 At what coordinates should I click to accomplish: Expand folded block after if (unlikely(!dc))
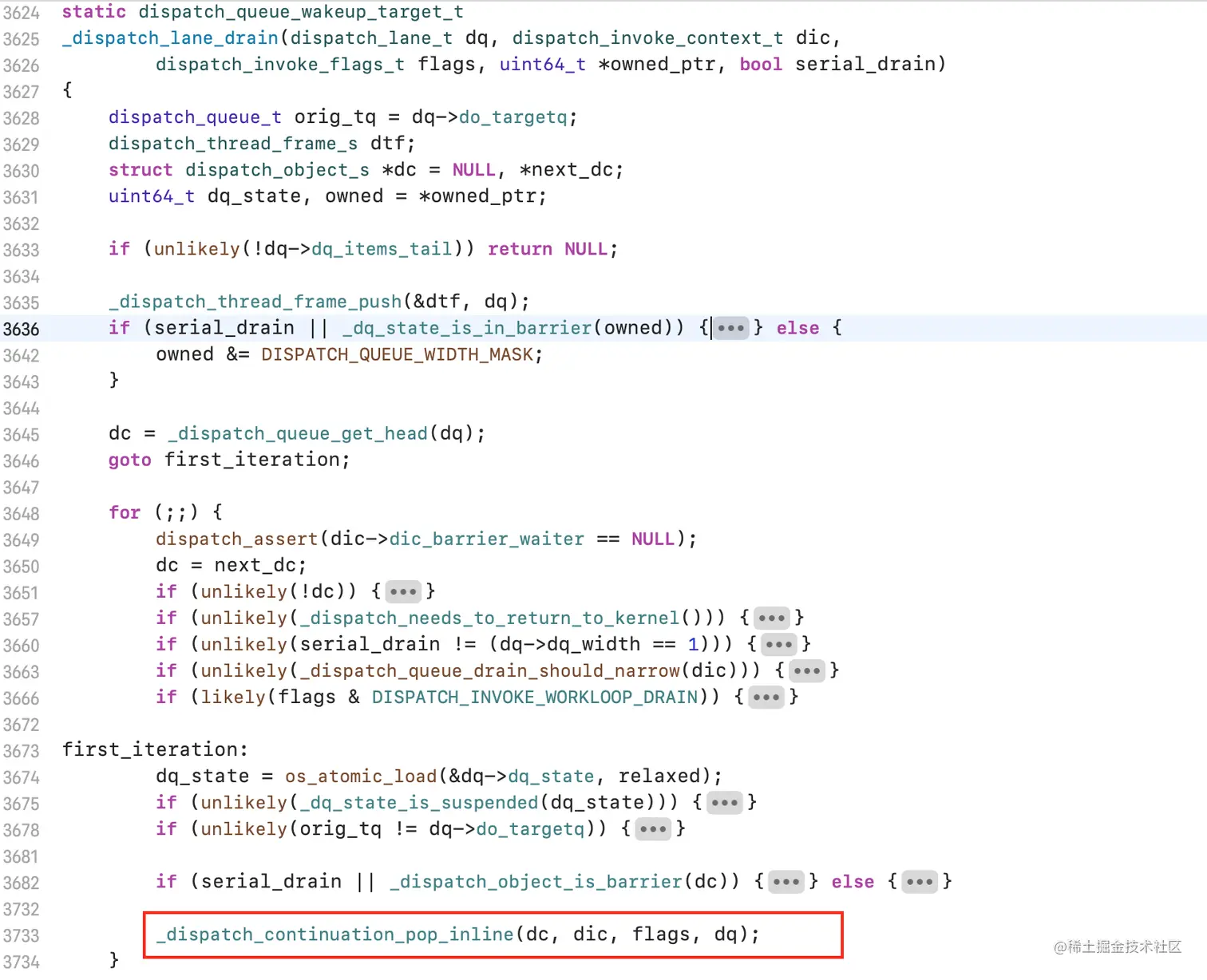click(403, 591)
